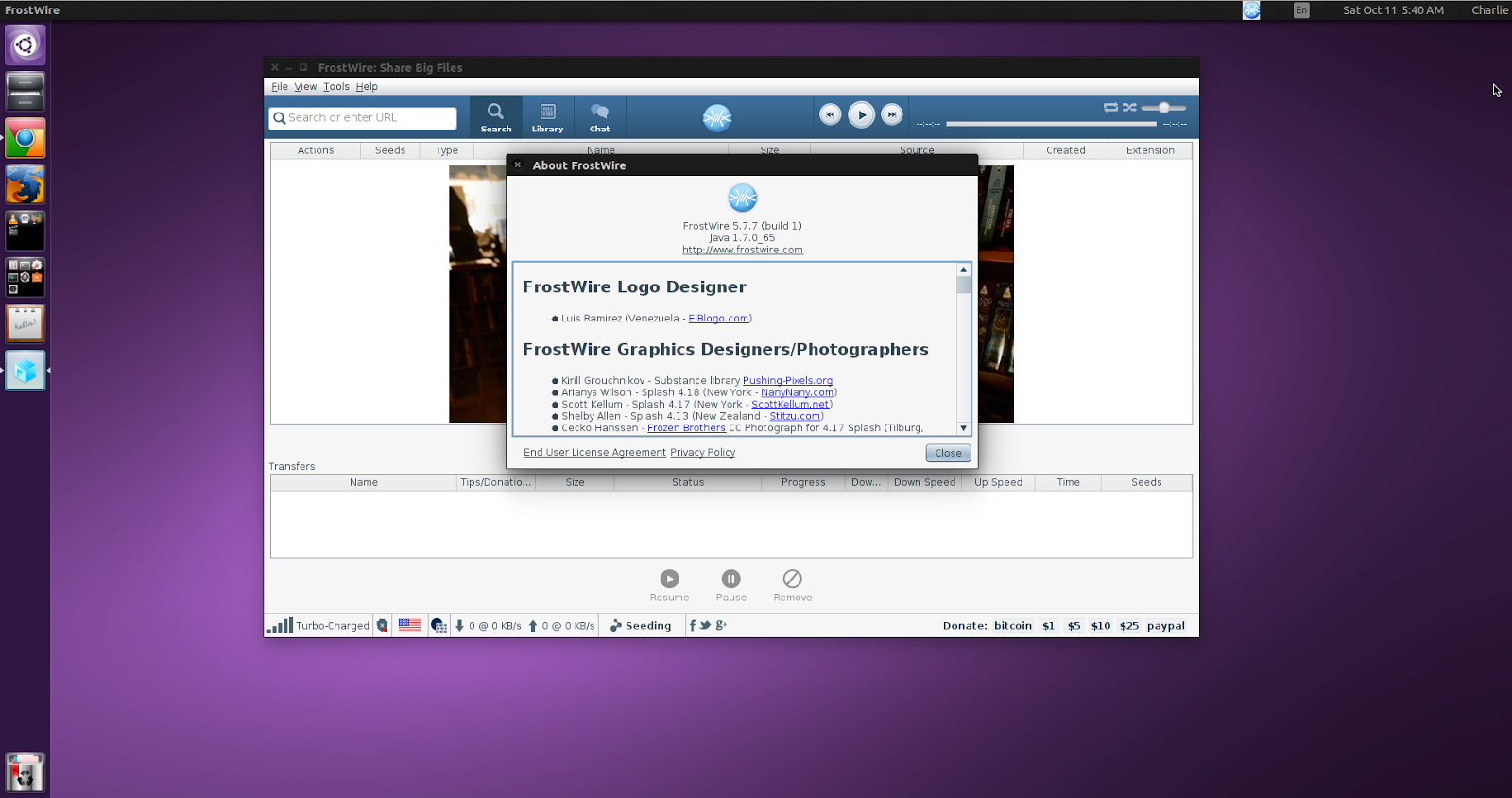Open the http://www.frostwire.com link

click(743, 251)
